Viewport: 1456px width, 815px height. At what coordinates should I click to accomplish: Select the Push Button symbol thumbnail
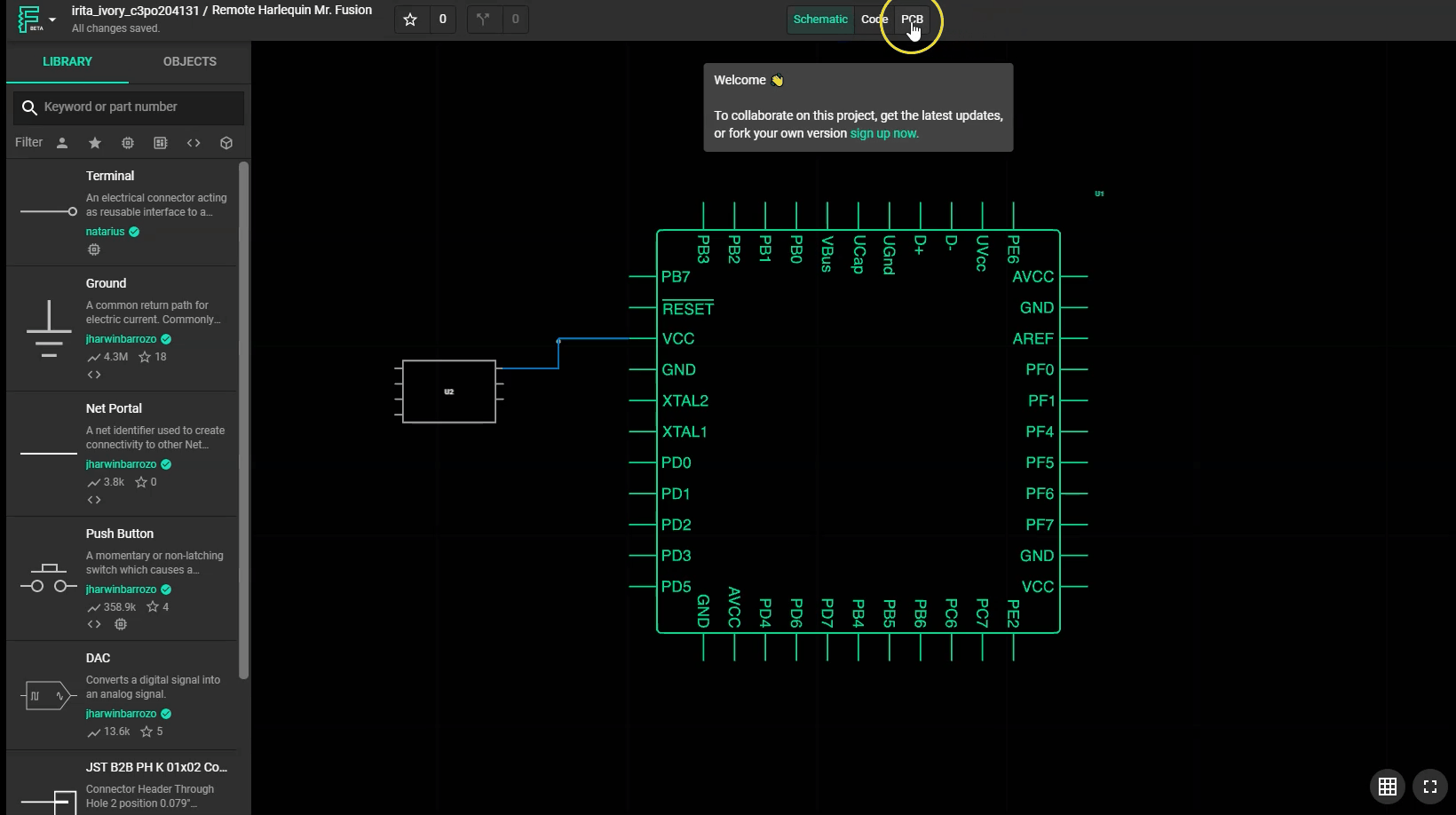(49, 579)
